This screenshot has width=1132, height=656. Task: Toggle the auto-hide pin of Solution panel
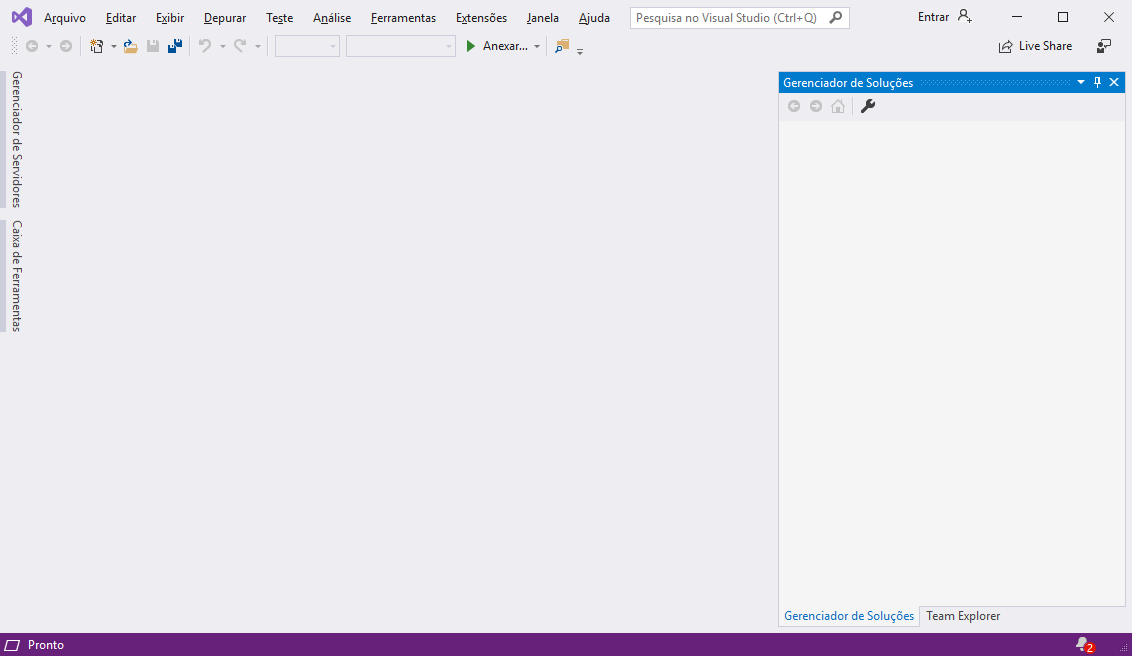pos(1097,82)
